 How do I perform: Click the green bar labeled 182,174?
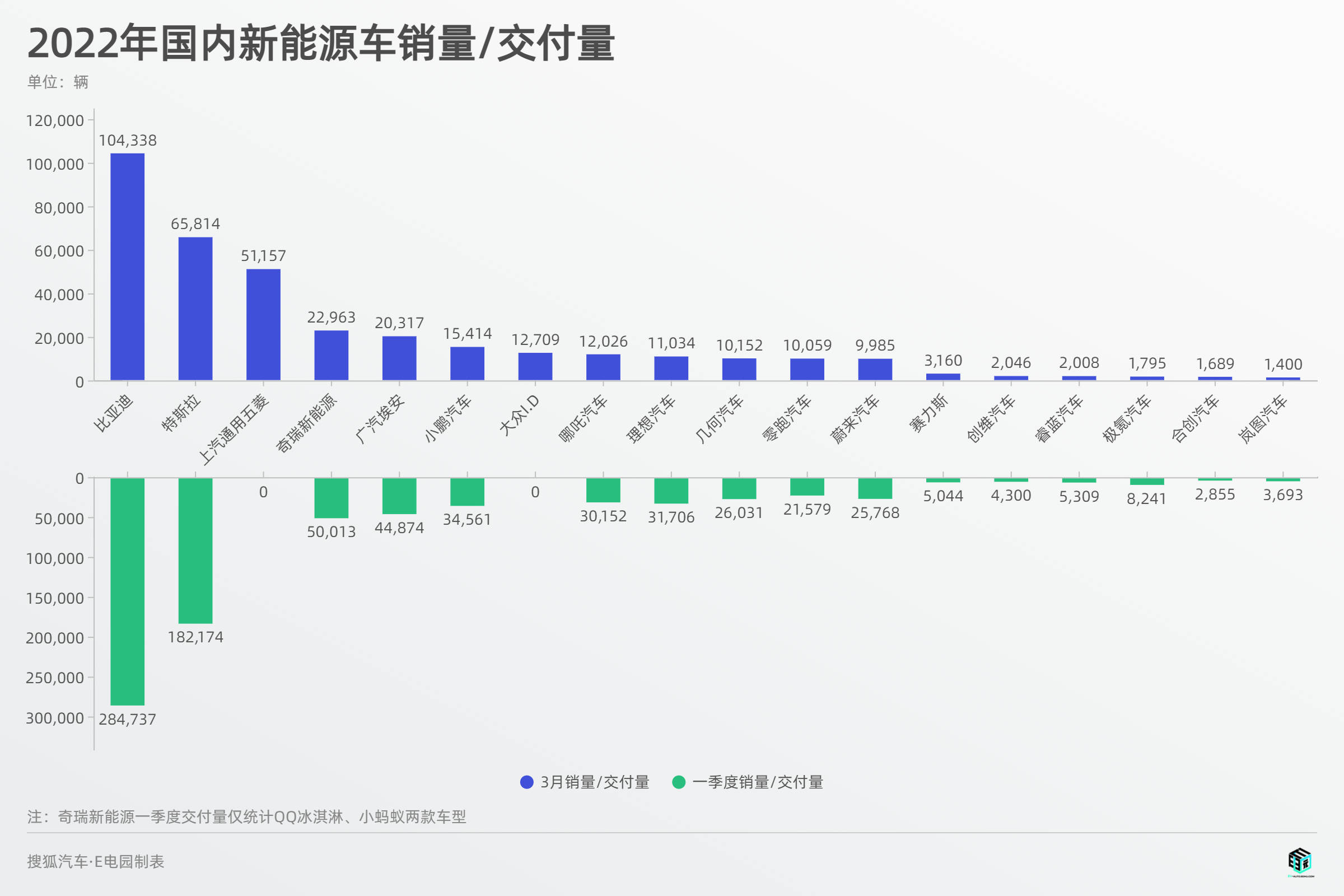[x=195, y=551]
